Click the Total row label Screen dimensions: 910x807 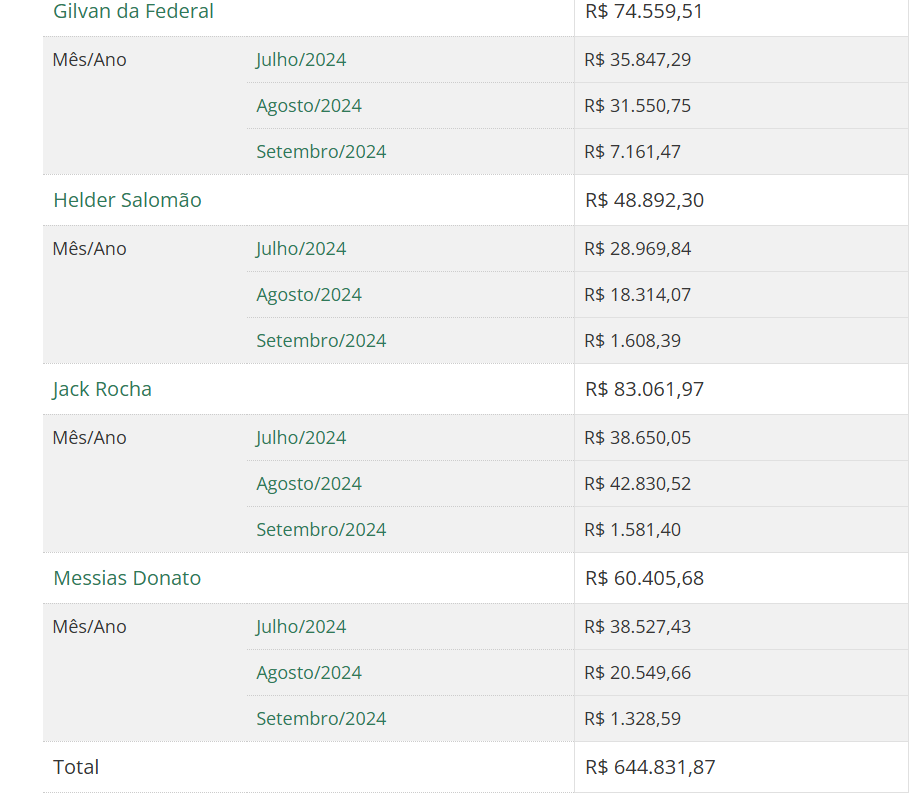point(76,768)
